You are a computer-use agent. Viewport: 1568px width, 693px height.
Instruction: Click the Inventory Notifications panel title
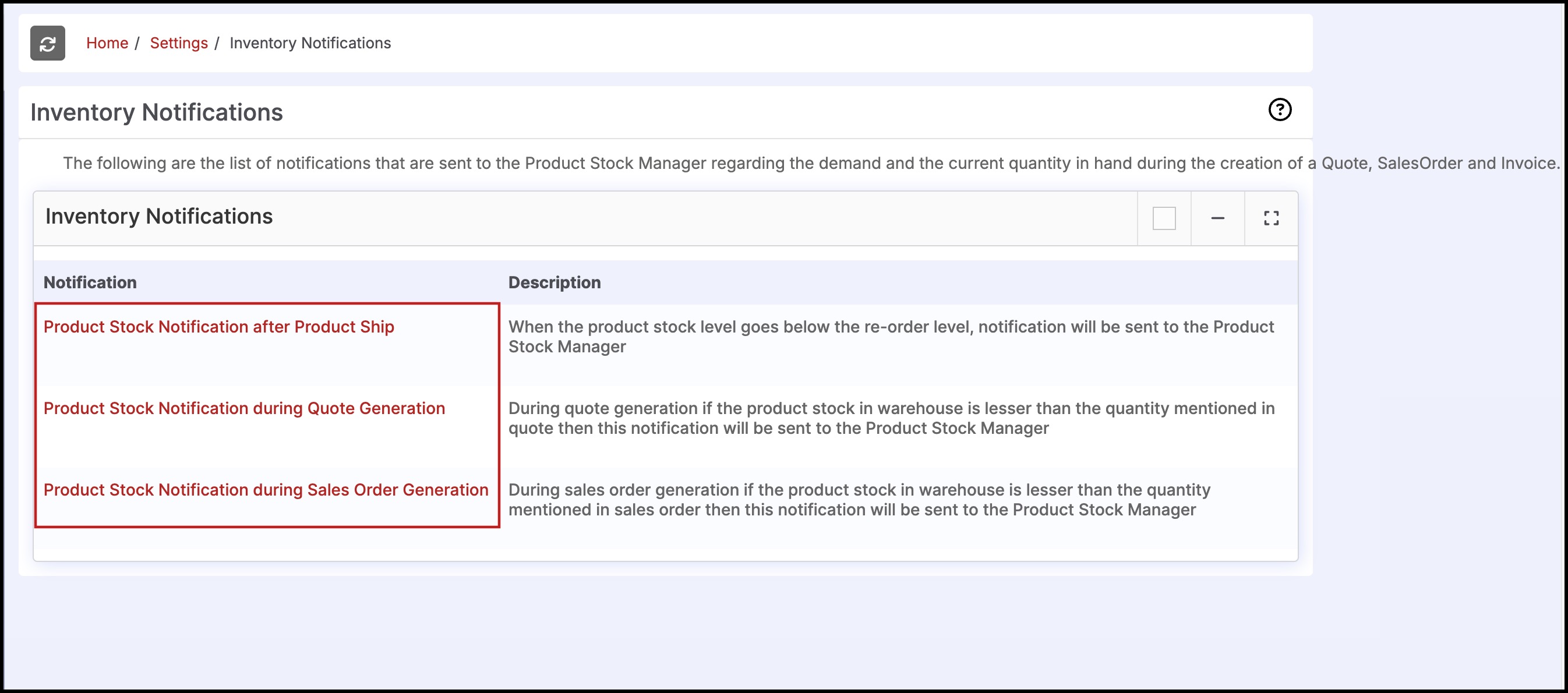[x=159, y=217]
